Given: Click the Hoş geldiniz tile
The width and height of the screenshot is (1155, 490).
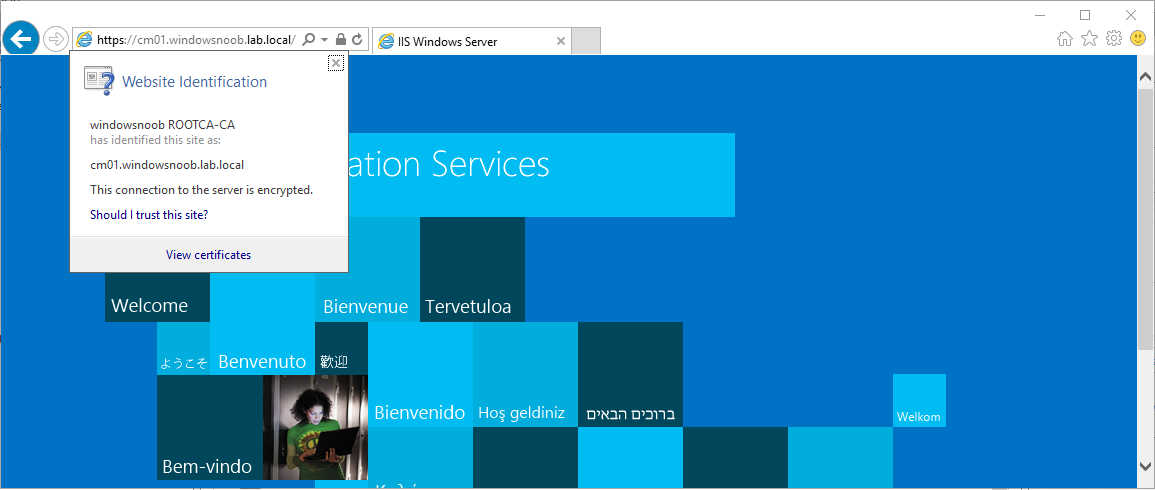Looking at the screenshot, I should point(525,374).
